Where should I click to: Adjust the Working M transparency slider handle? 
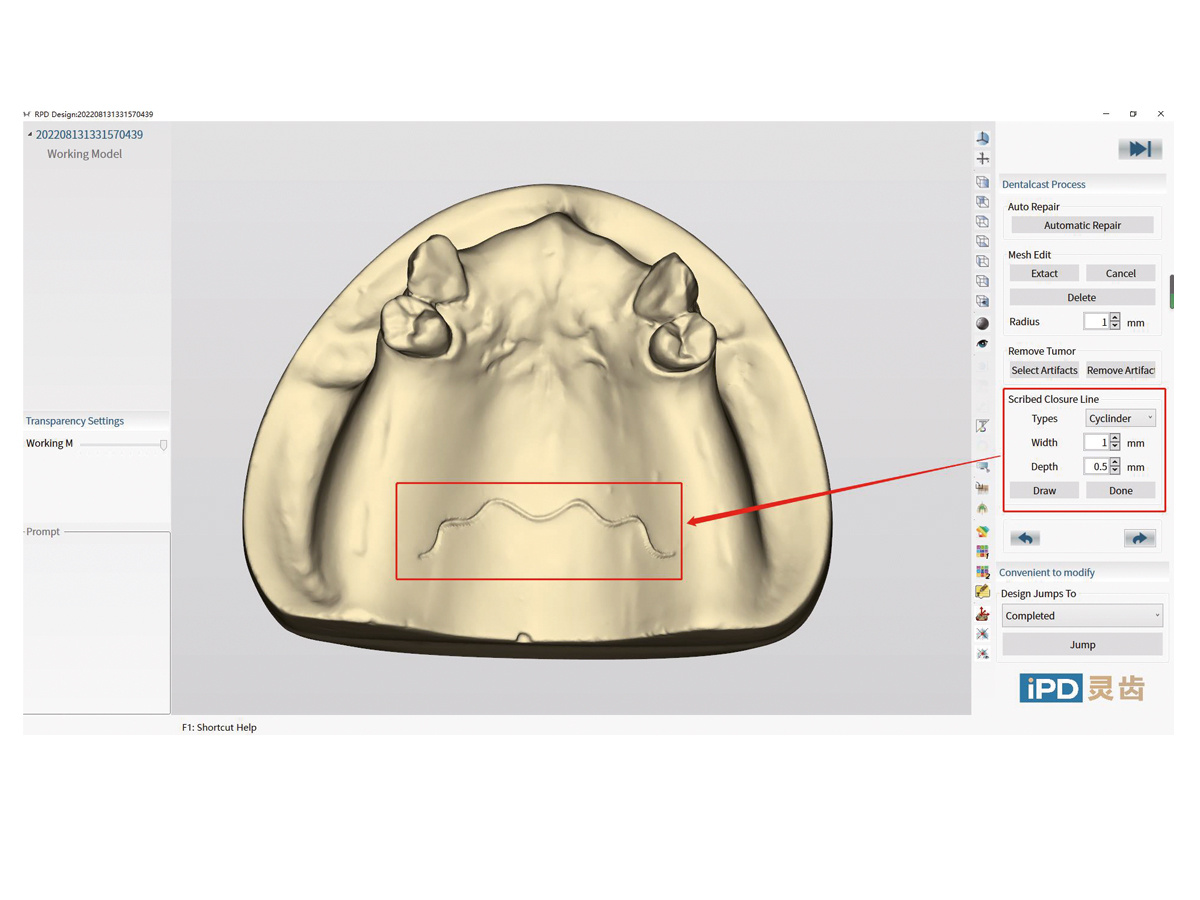(x=163, y=444)
